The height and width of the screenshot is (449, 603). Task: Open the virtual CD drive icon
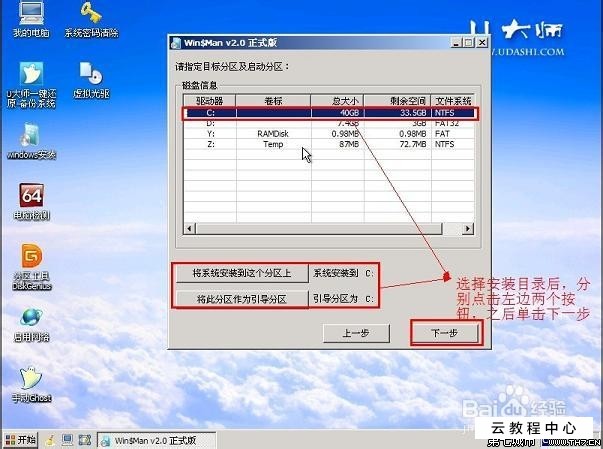pos(91,80)
